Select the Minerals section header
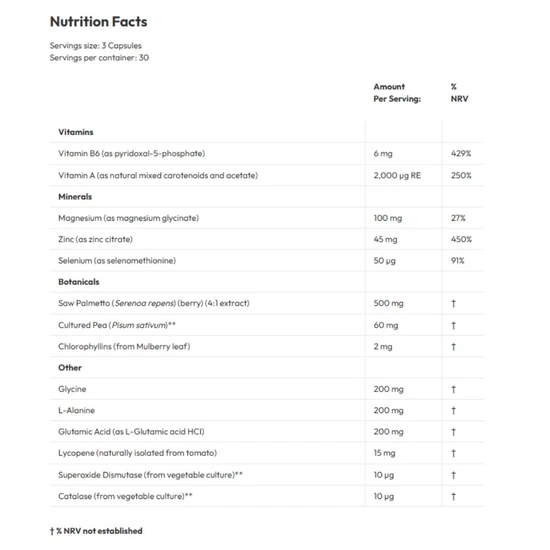The height and width of the screenshot is (550, 550). point(75,197)
